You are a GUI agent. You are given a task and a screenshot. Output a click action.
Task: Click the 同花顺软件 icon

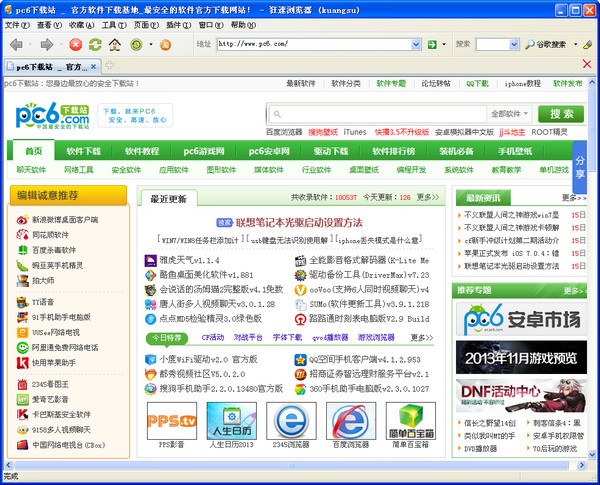tap(22, 235)
